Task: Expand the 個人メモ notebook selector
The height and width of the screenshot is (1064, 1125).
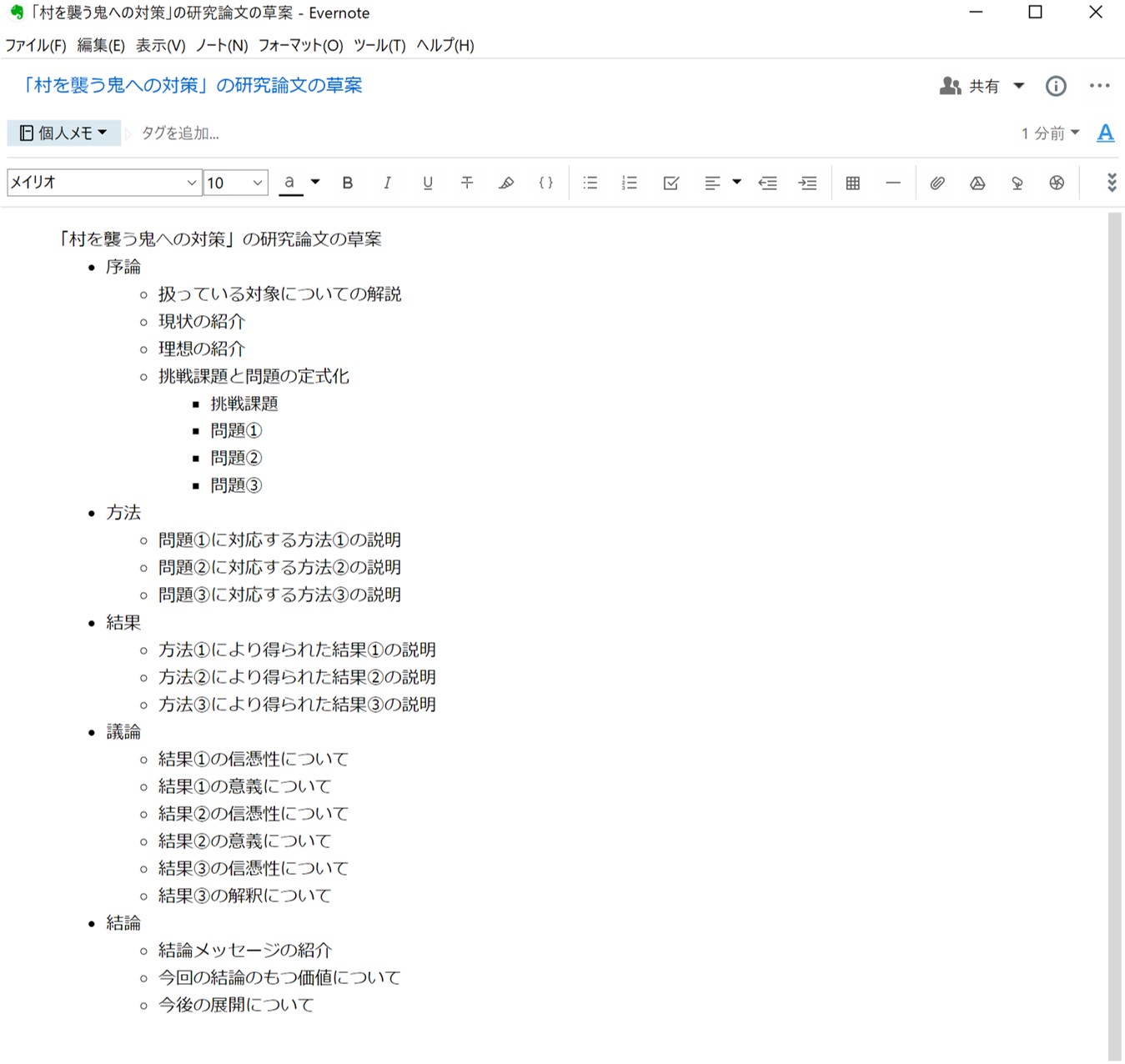Action: click(64, 133)
